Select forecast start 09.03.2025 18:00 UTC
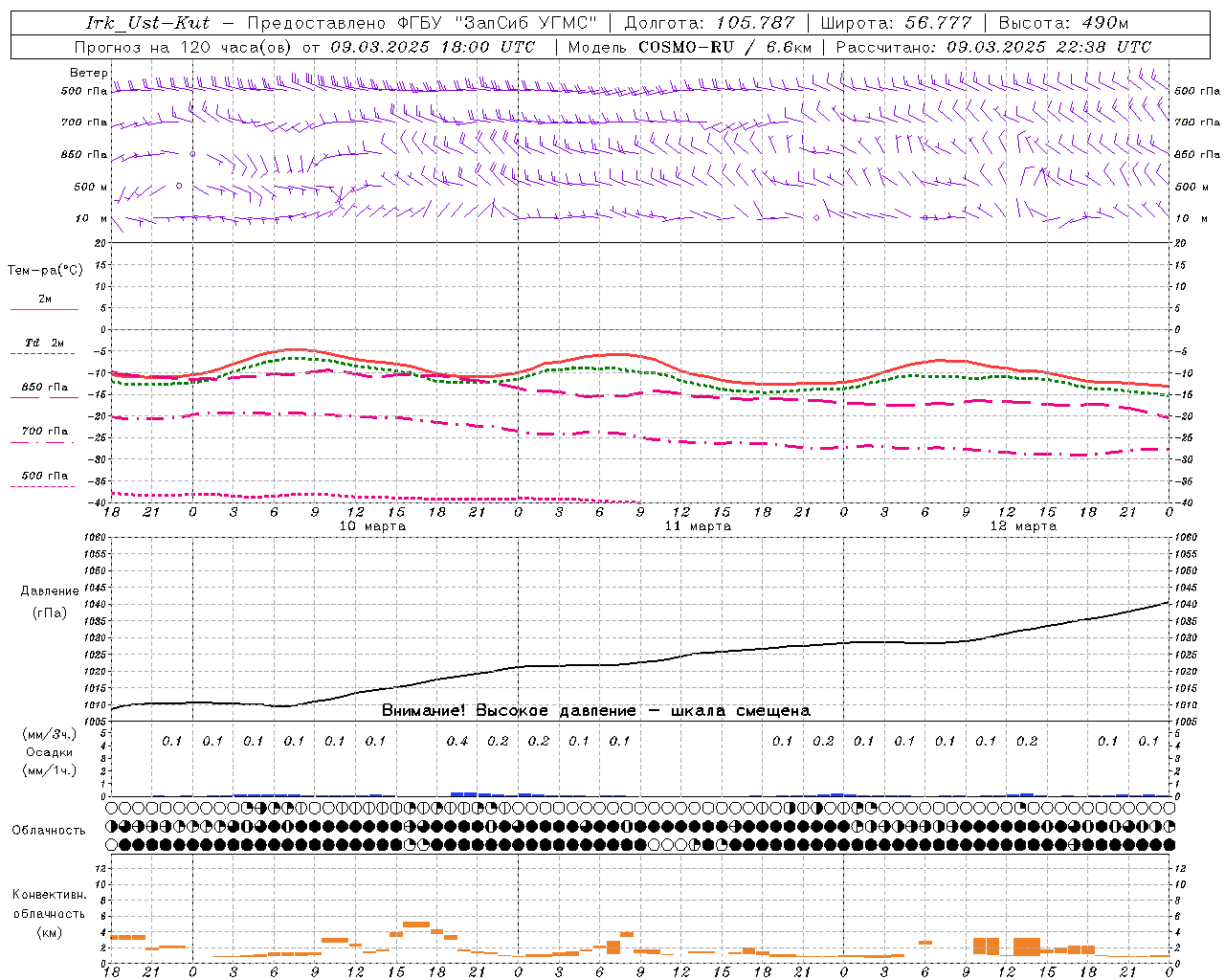Image resolution: width=1225 pixels, height=980 pixels. (433, 46)
